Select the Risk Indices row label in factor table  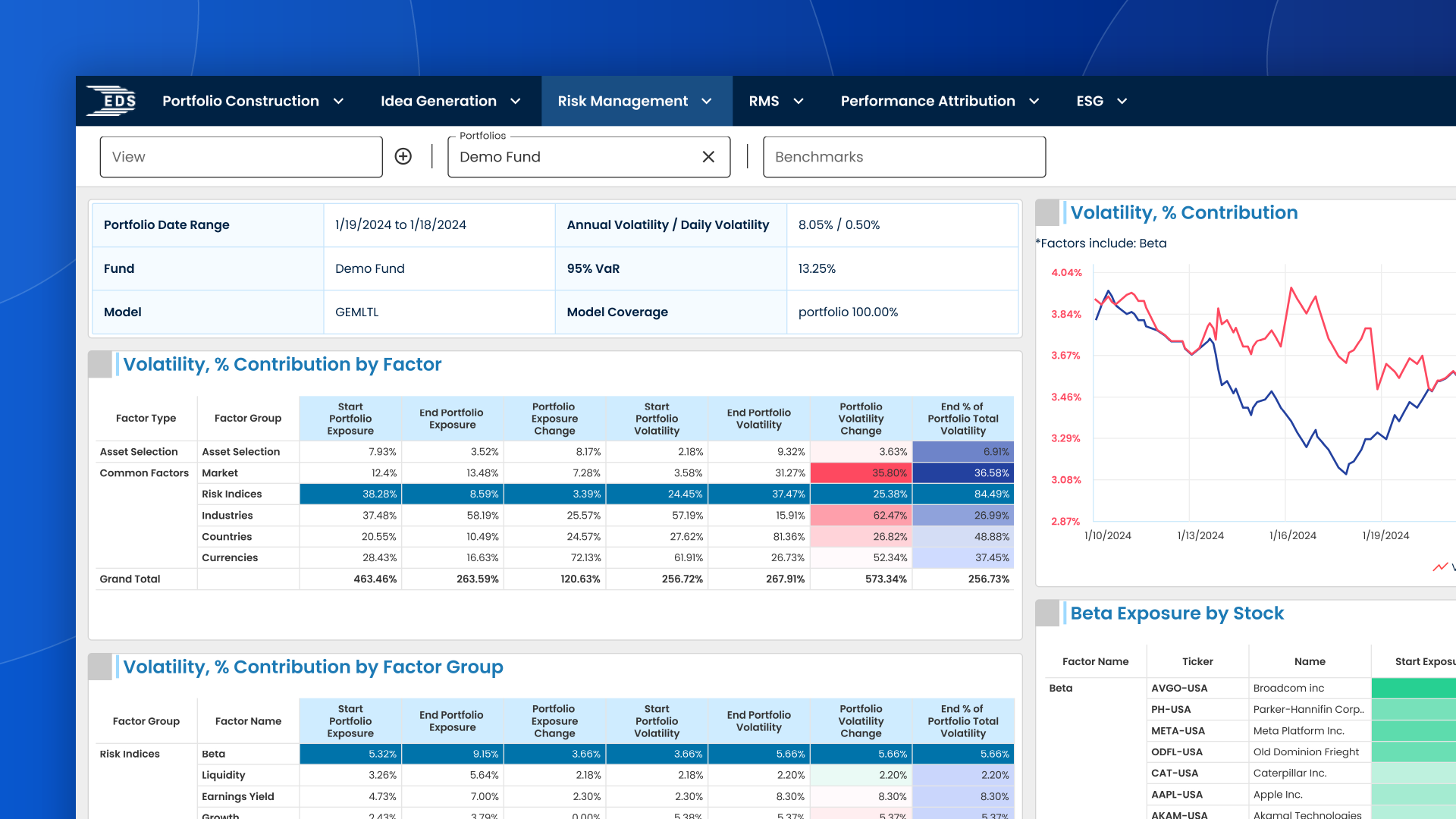[231, 494]
